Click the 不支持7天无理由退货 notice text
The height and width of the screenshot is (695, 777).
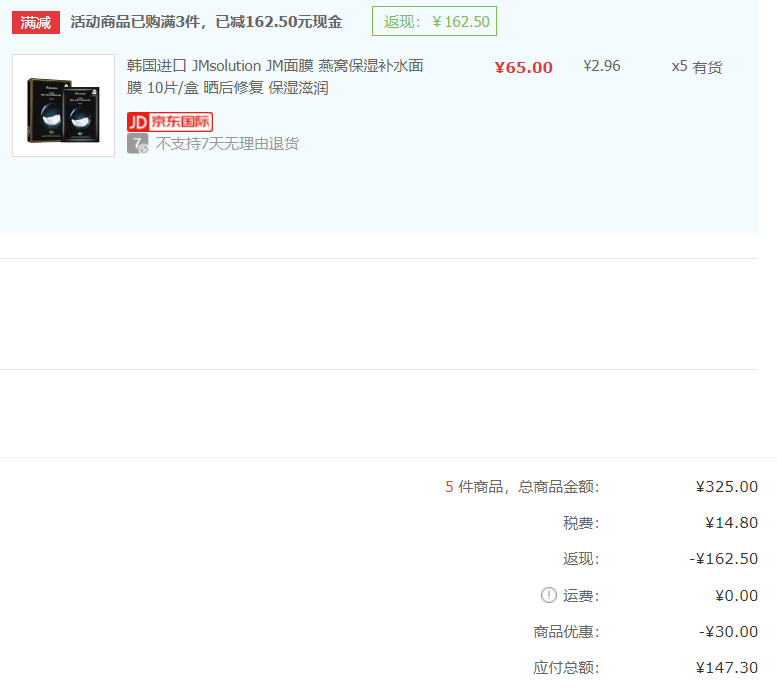[227, 144]
